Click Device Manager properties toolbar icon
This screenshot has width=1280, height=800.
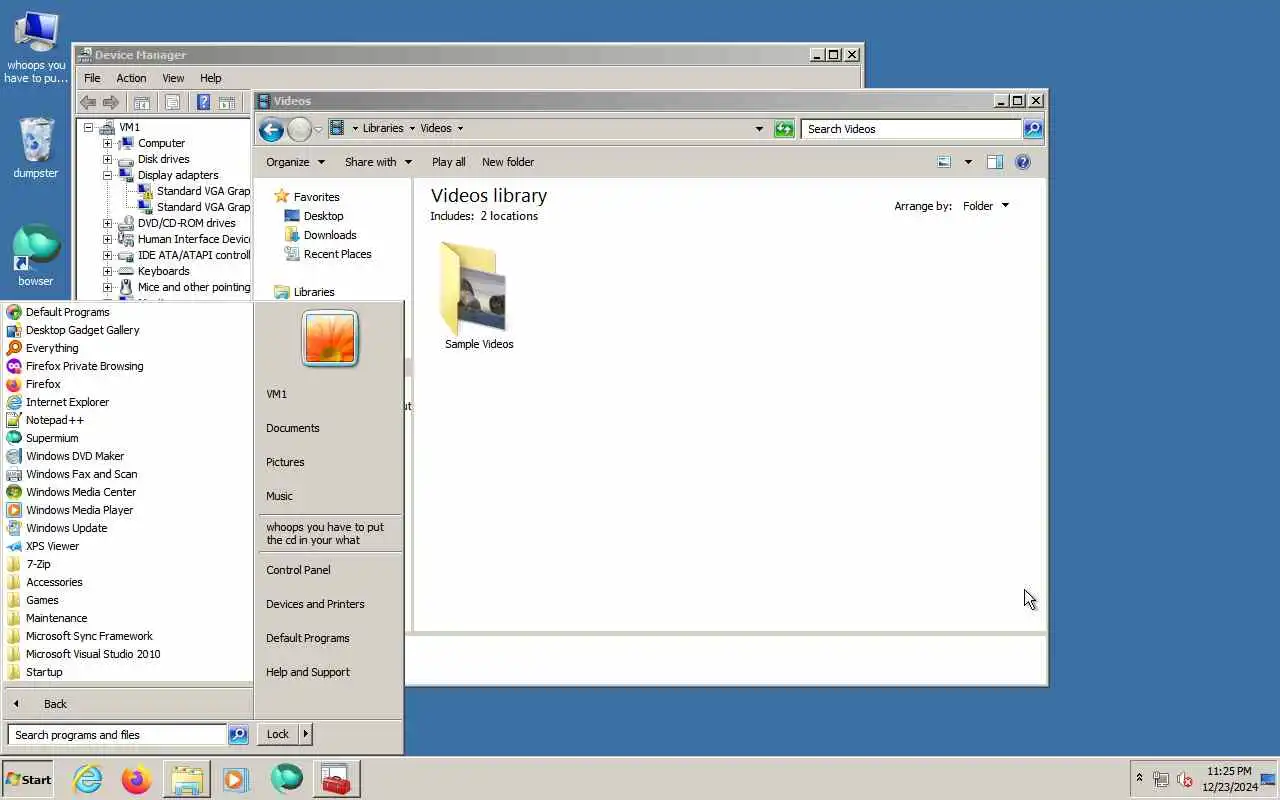(x=172, y=102)
